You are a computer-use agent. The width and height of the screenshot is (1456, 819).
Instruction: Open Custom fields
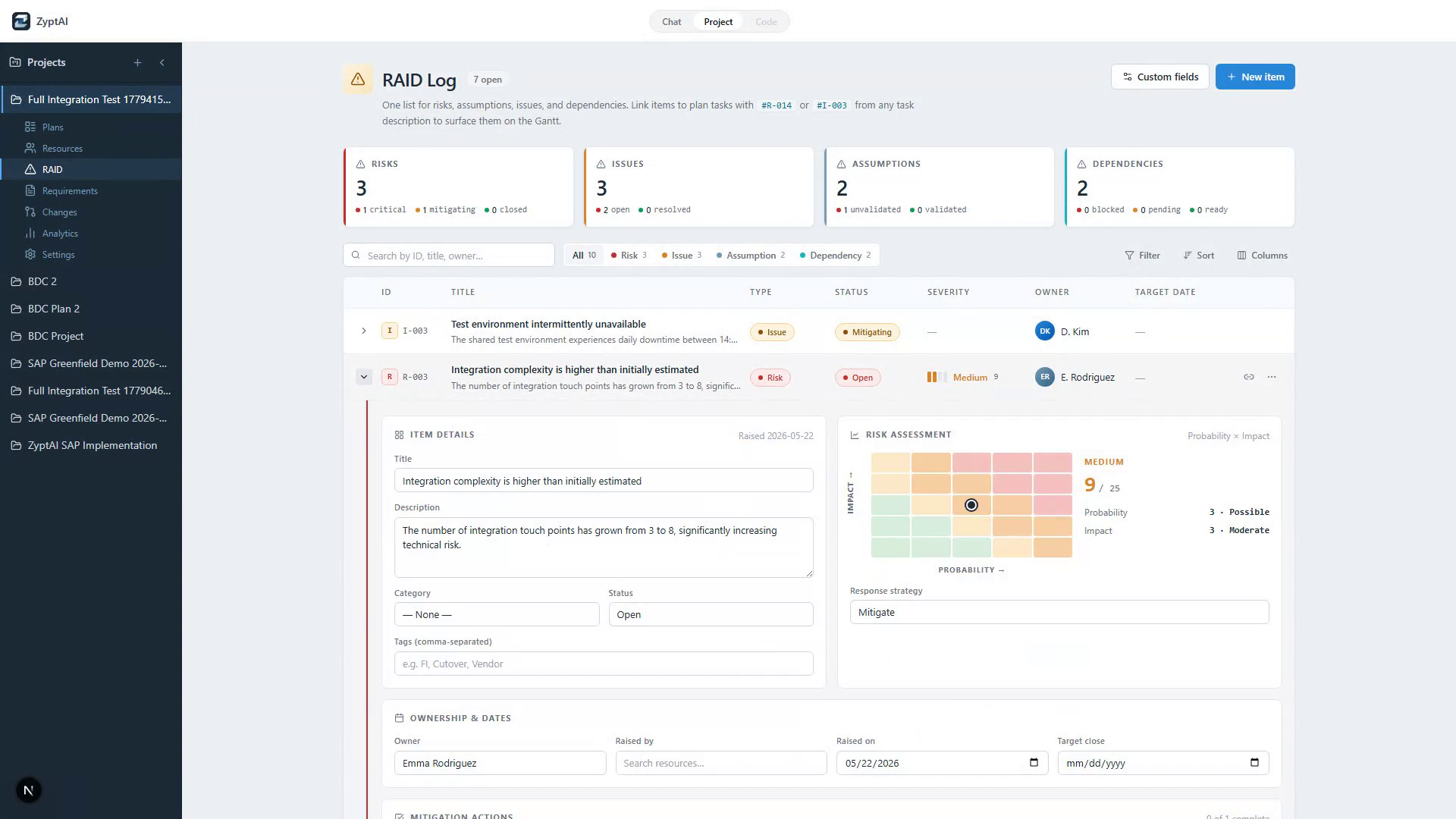(x=1160, y=77)
